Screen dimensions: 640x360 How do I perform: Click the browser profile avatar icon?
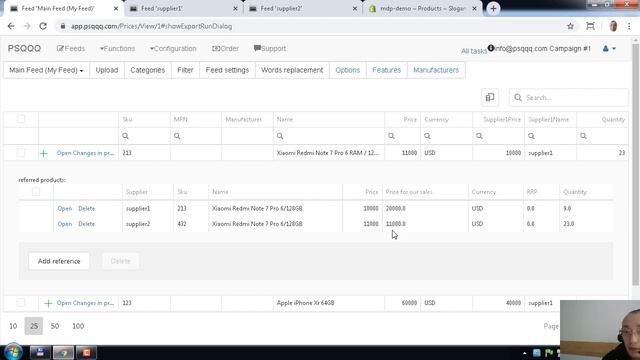[x=613, y=26]
